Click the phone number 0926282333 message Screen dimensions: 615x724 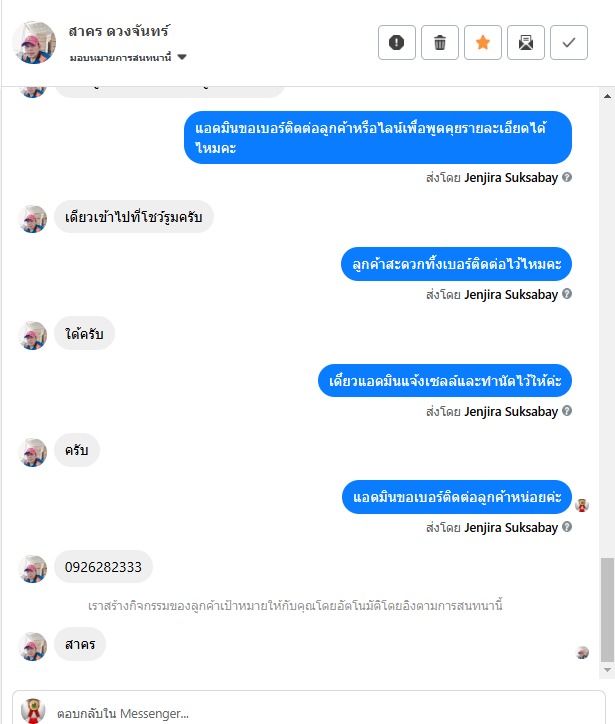coord(103,567)
